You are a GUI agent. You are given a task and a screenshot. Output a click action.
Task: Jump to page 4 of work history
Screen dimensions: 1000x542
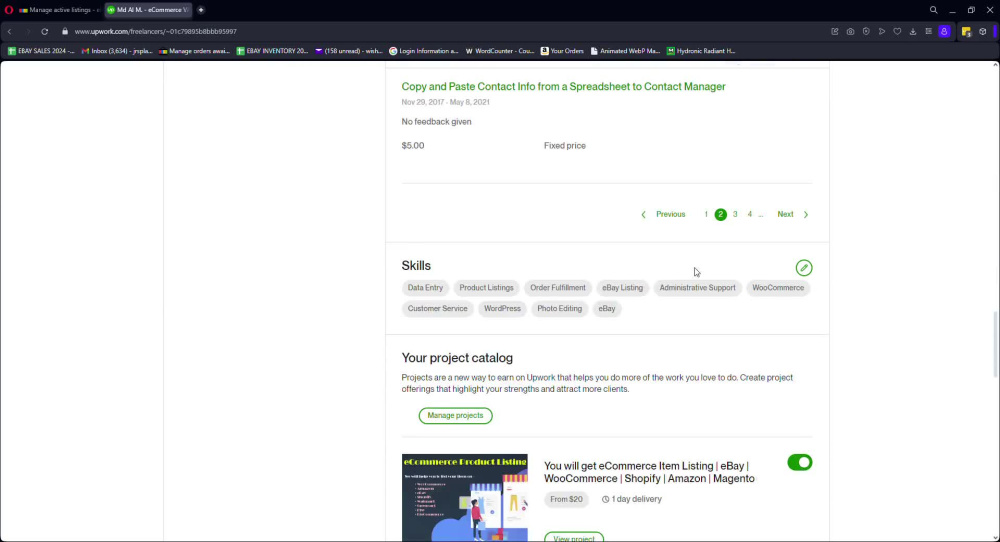coord(749,215)
